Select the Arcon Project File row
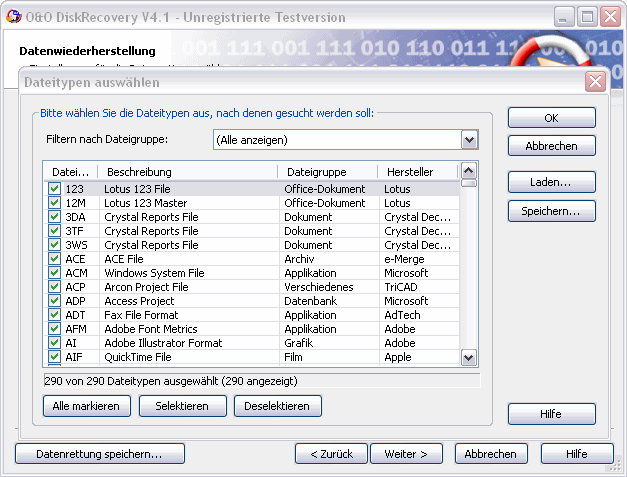This screenshot has width=627, height=477. pos(146,287)
